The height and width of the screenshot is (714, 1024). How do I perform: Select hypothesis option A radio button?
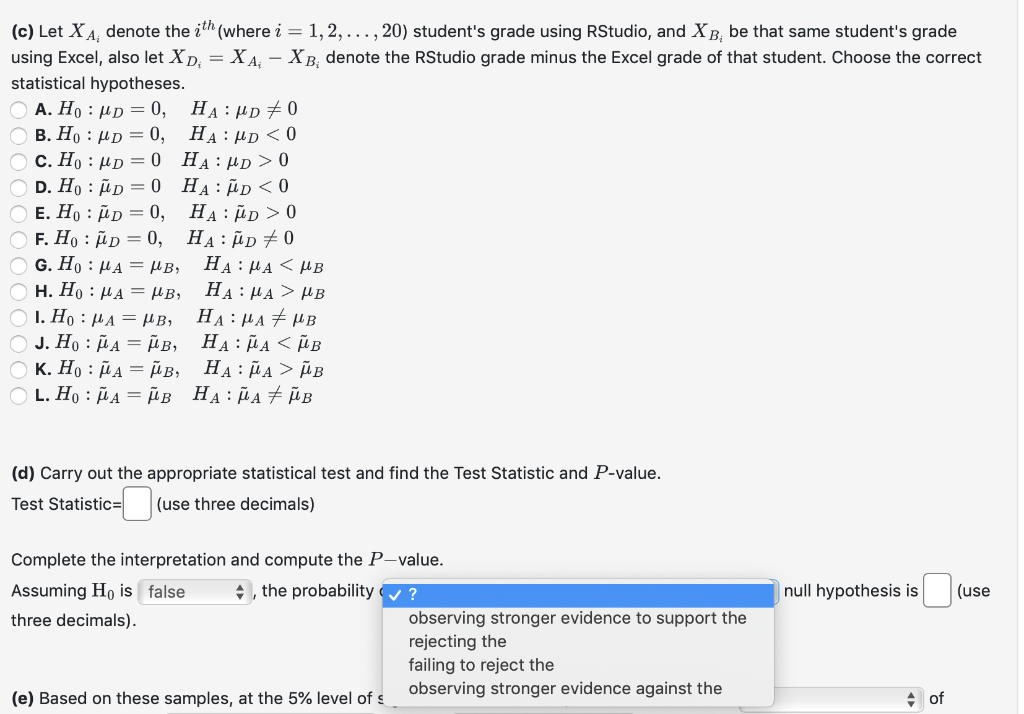point(18,109)
